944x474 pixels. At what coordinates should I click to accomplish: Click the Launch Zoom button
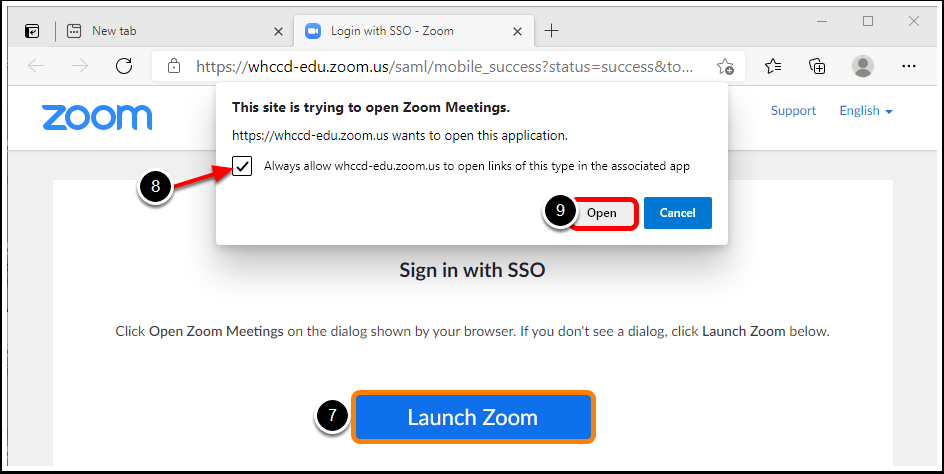point(473,417)
